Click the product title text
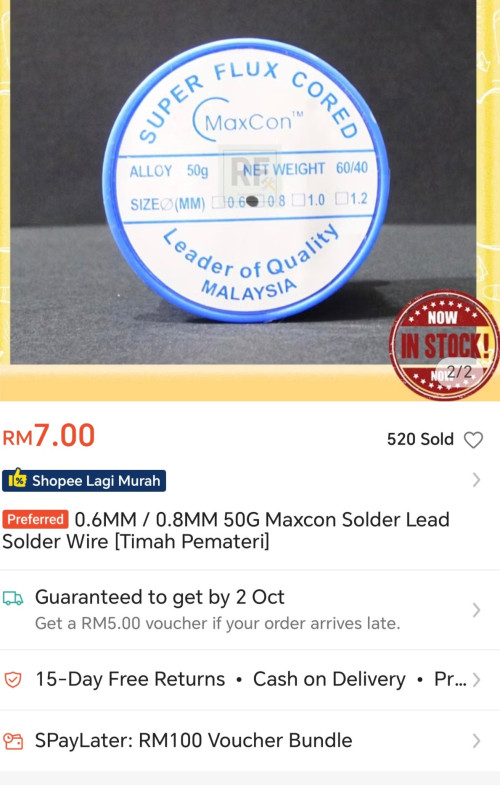 [x=226, y=530]
